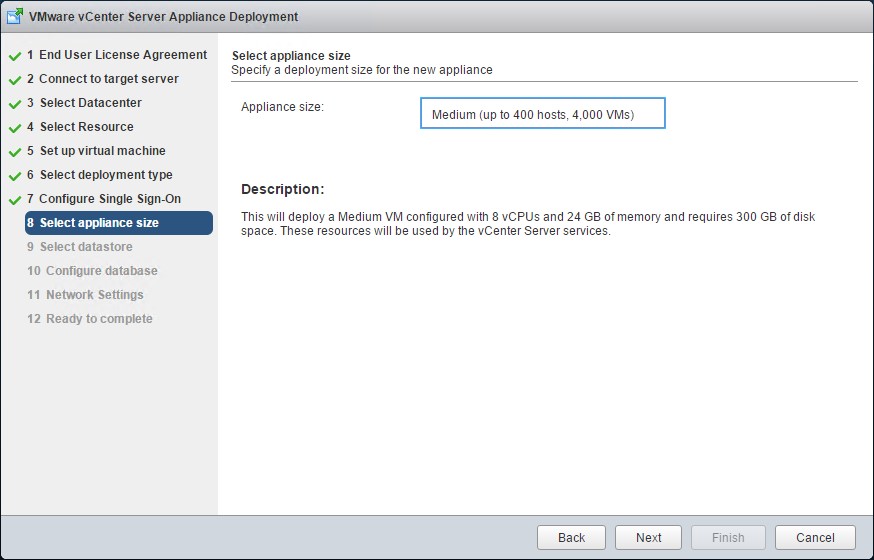This screenshot has width=874, height=560.
Task: Select highlighted step 8 Select appliance size
Action: pos(119,223)
